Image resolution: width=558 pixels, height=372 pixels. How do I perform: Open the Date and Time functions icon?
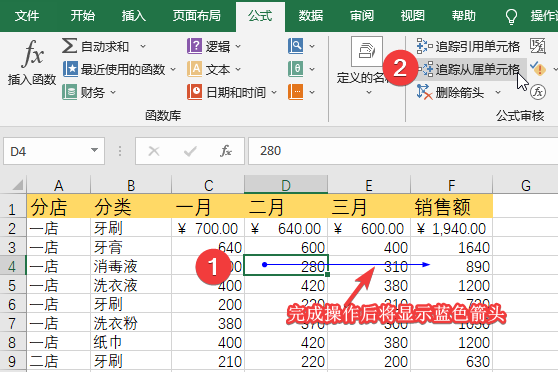click(195, 92)
